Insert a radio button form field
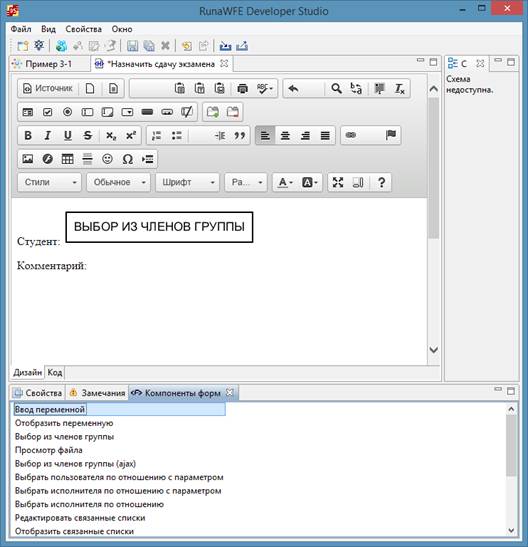528x547 pixels. point(67,112)
